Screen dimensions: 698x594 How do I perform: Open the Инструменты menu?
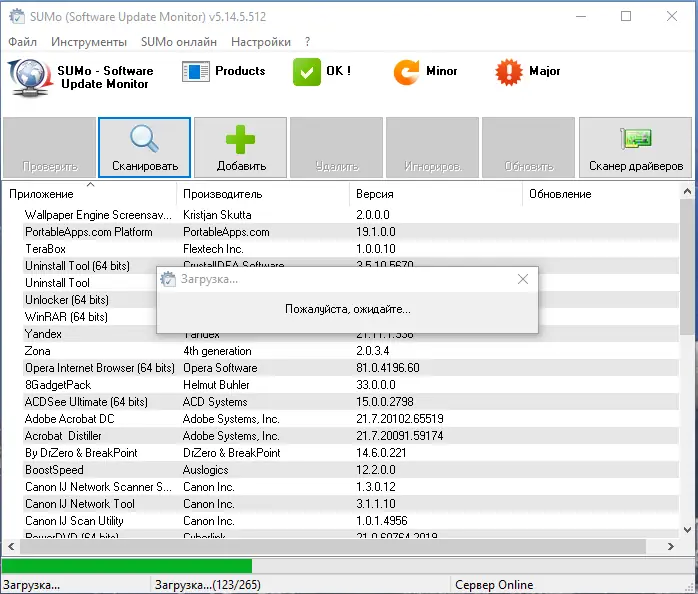tap(89, 42)
